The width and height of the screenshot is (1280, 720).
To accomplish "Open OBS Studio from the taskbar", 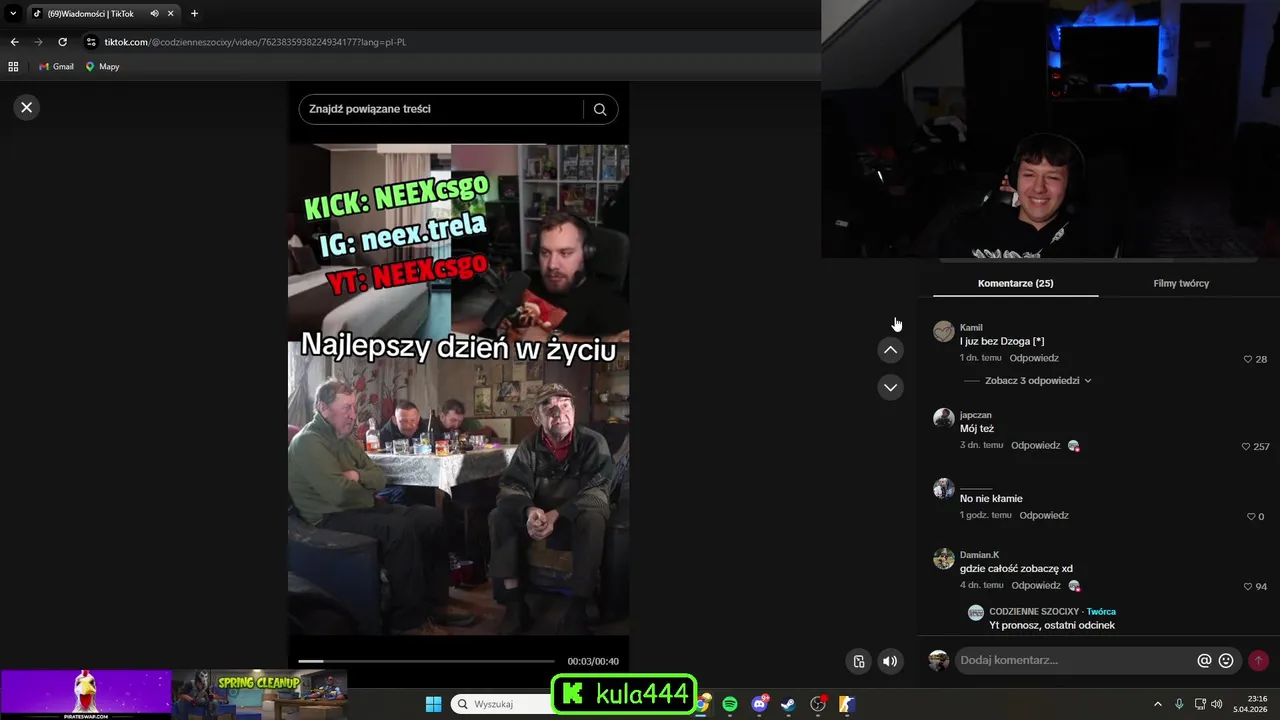I will [x=818, y=704].
